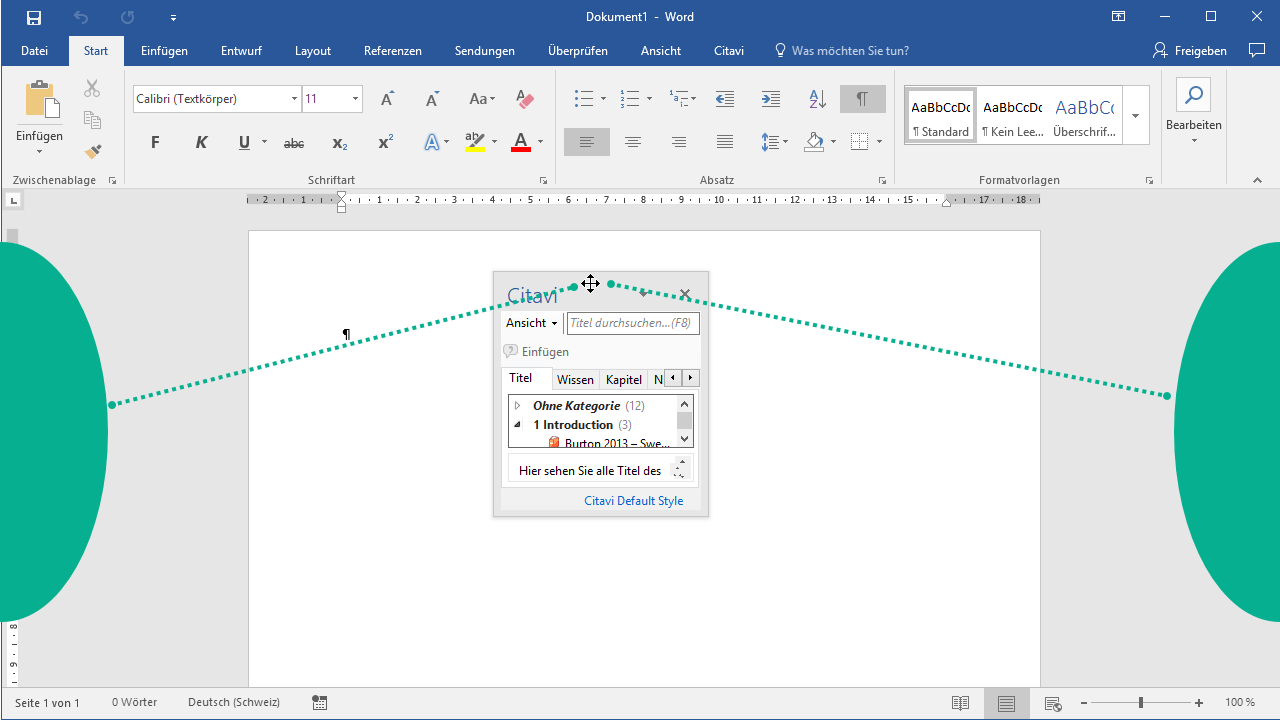Save the document with the floppy disk icon

[x=34, y=17]
